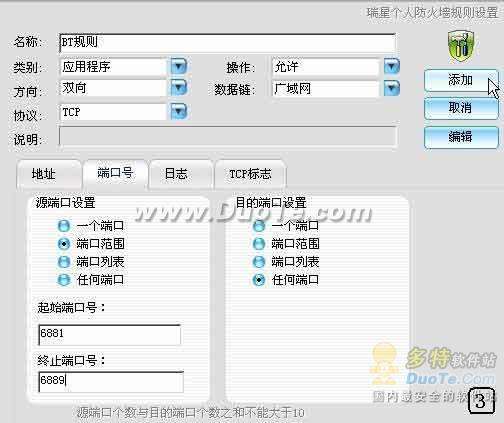Click the 终止端口号 field with 6889
504x423 pixels.
click(x=111, y=381)
